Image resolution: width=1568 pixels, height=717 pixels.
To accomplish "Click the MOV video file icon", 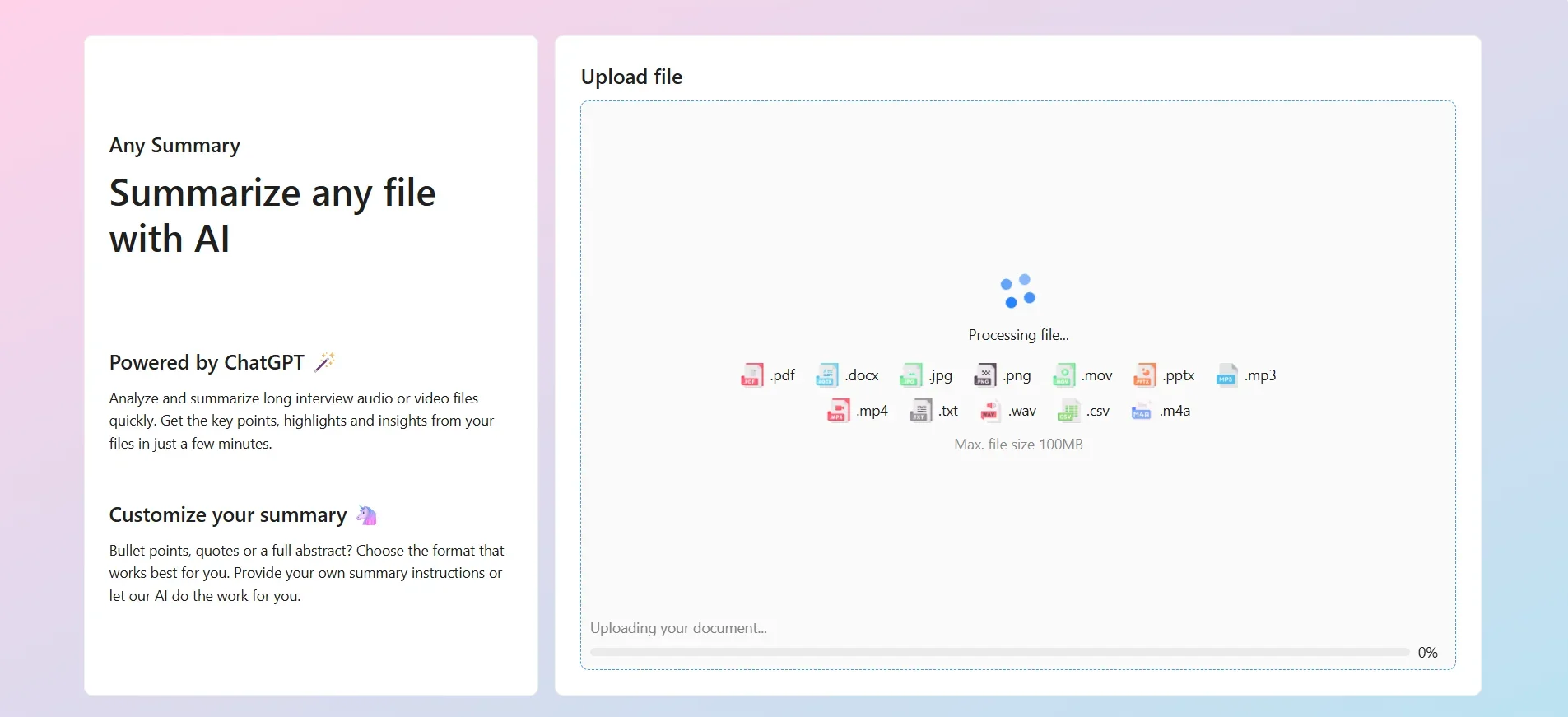I will (x=1063, y=375).
